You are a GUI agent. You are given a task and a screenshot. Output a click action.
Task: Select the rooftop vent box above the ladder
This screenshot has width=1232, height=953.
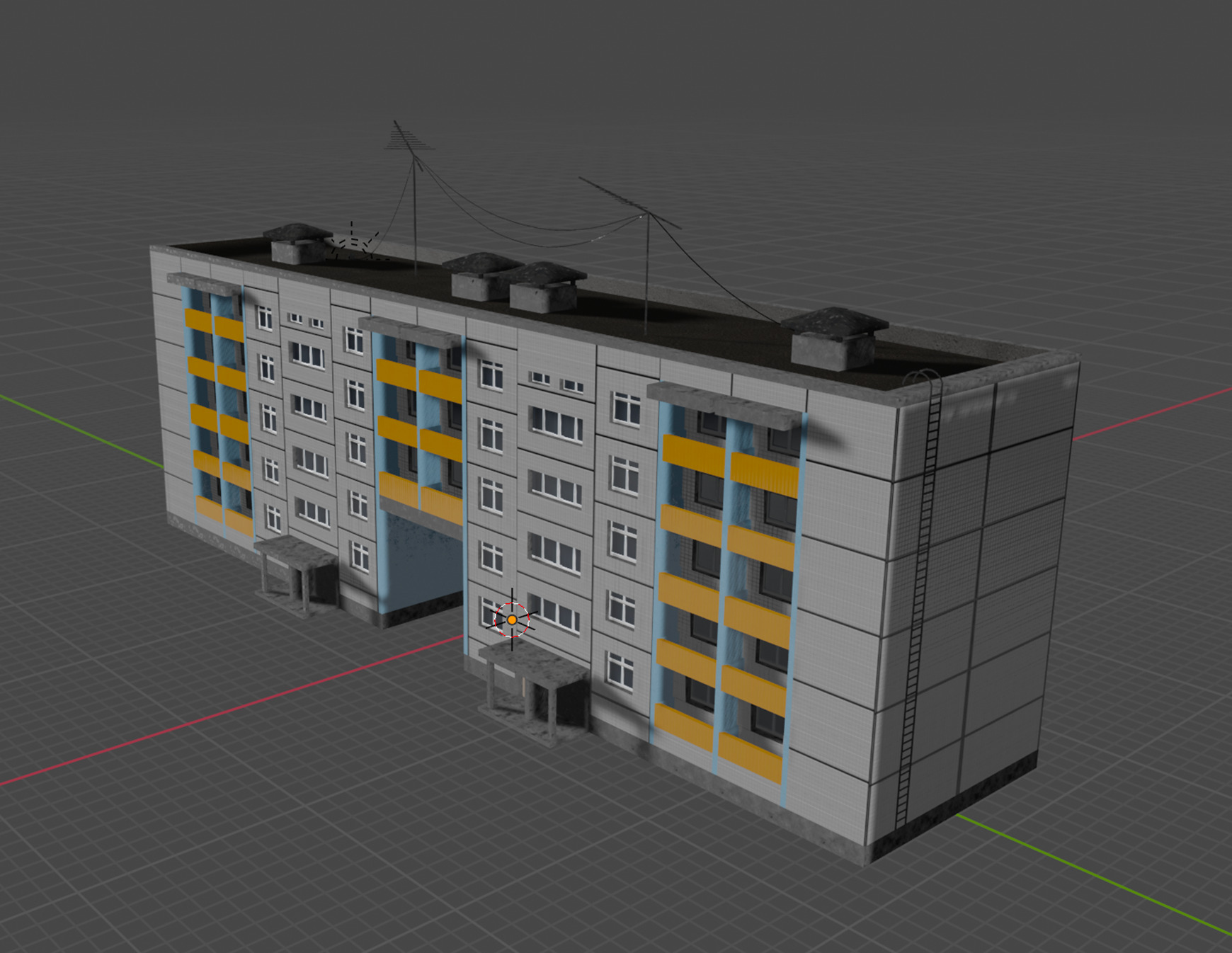[833, 339]
